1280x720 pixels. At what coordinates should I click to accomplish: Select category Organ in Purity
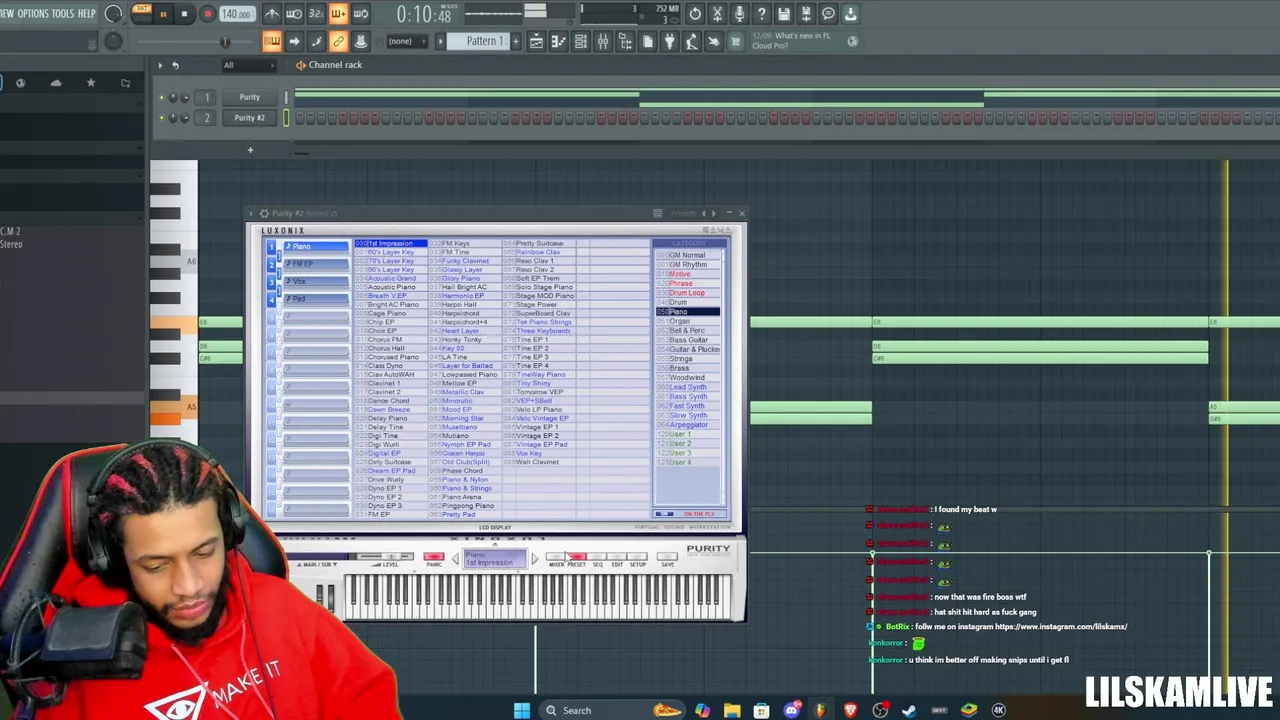tap(688, 321)
